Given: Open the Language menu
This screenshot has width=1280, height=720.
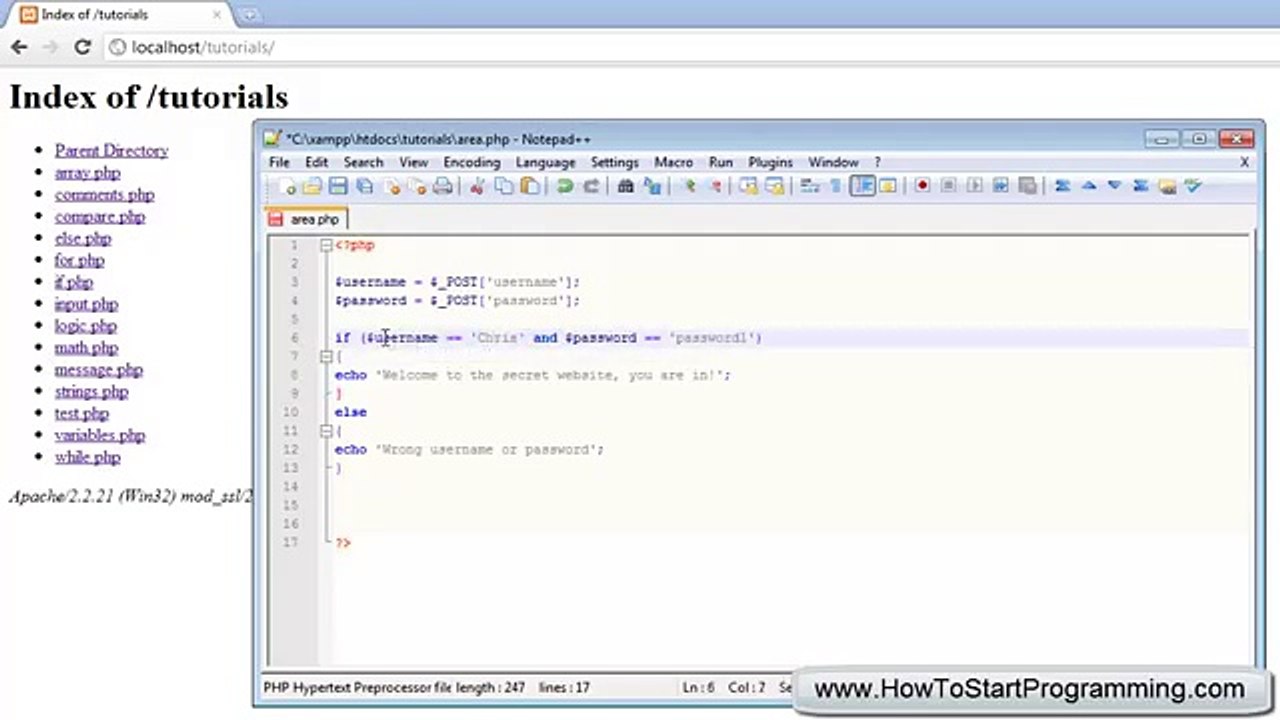Looking at the screenshot, I should pyautogui.click(x=545, y=162).
